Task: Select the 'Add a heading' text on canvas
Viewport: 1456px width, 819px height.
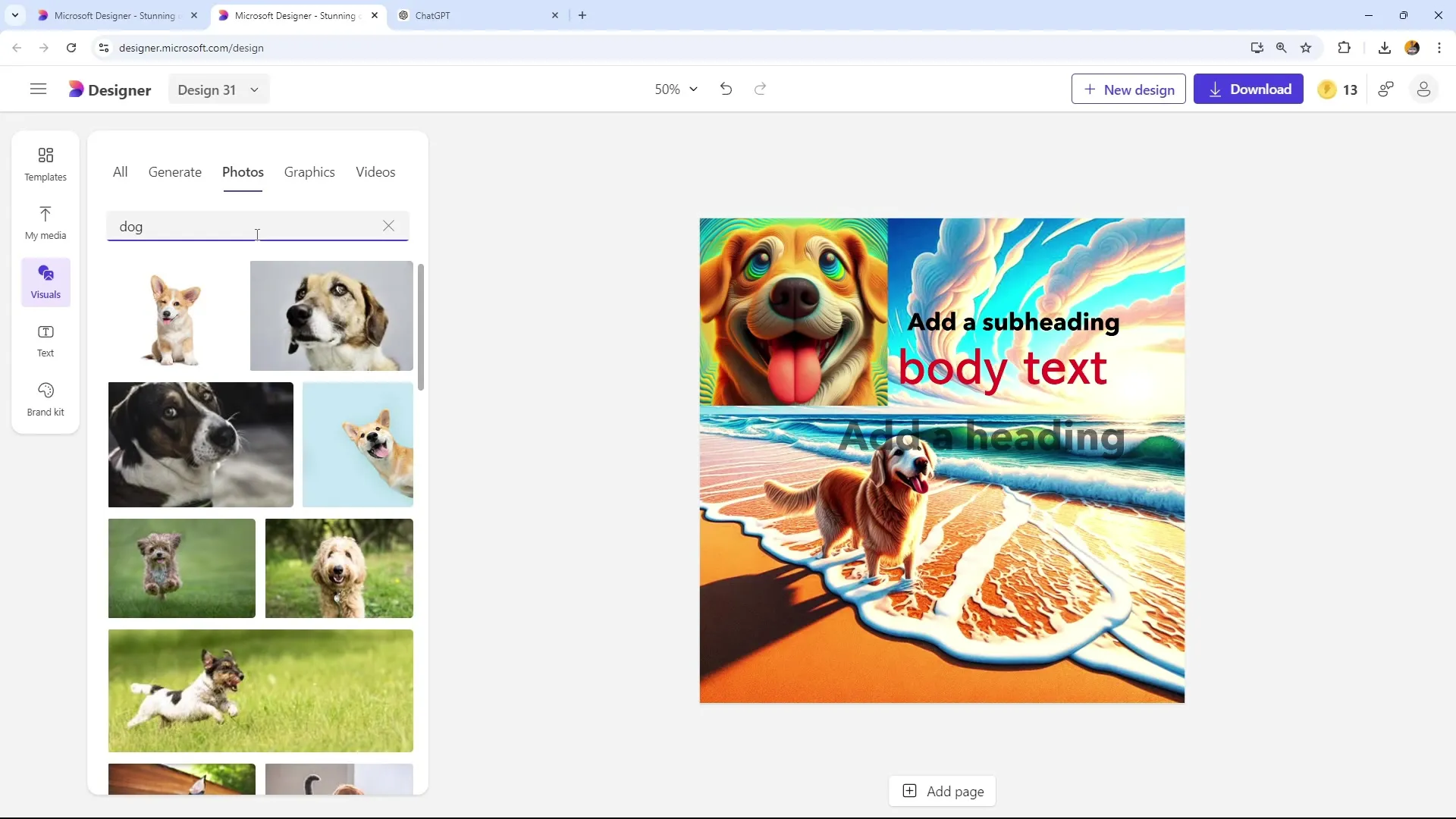Action: [x=981, y=437]
